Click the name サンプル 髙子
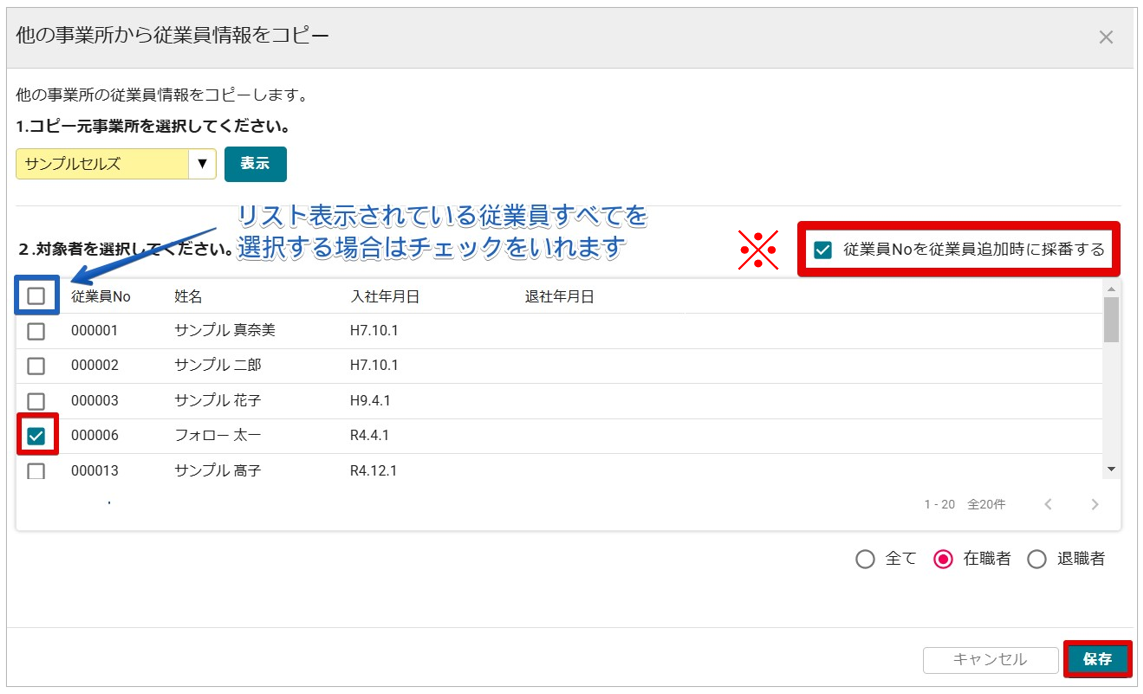Viewport: 1143px width, 694px height. [x=218, y=470]
